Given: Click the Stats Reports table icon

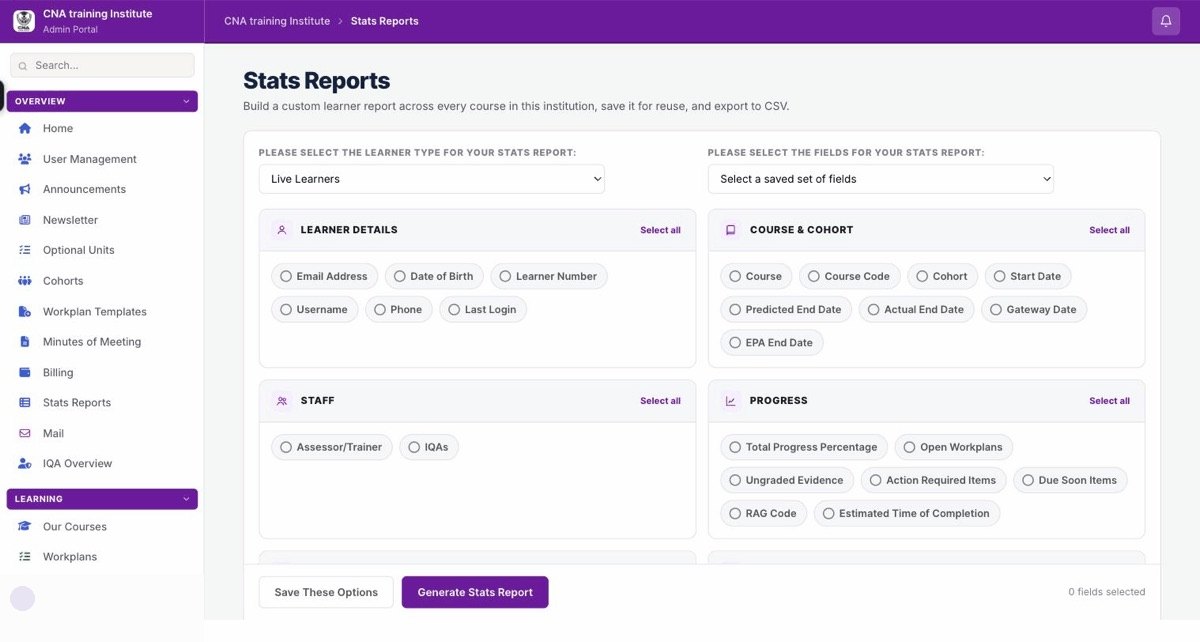Looking at the screenshot, I should (x=25, y=403).
